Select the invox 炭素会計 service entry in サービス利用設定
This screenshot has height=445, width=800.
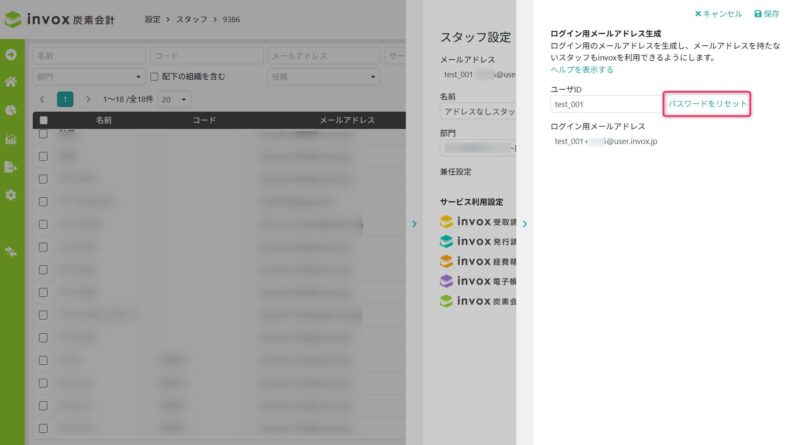[x=478, y=301]
